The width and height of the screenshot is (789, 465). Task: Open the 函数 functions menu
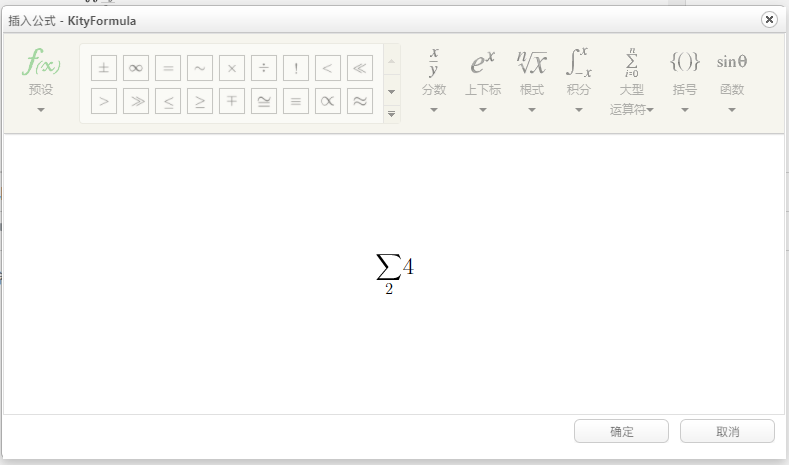(x=732, y=80)
